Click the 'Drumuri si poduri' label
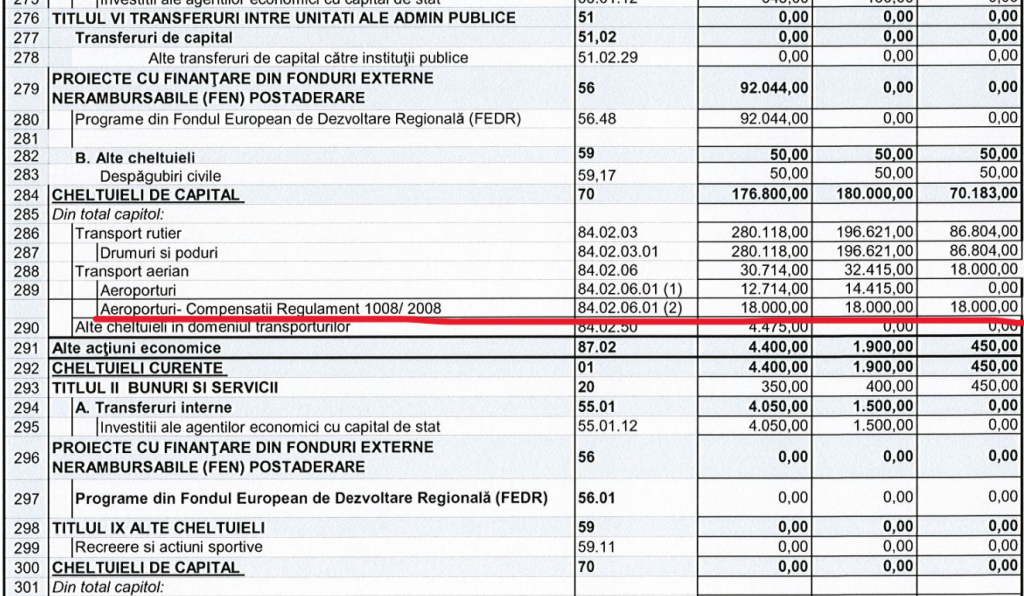The height and width of the screenshot is (596, 1024). [x=159, y=253]
